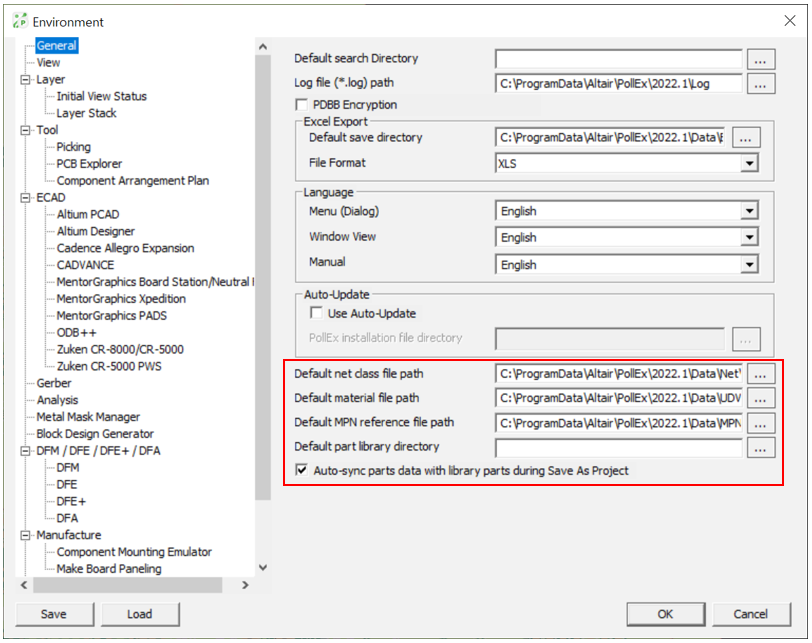Open the Manual language dropdown
The width and height of the screenshot is (812, 643).
click(x=748, y=265)
